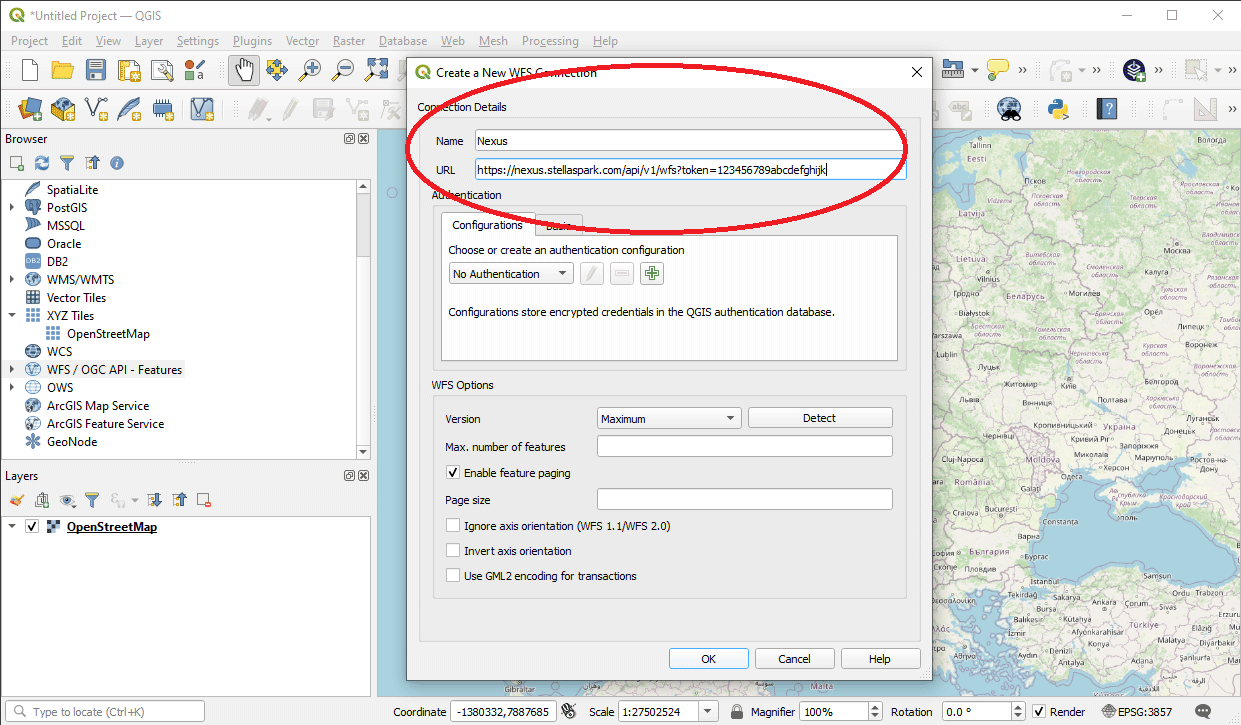Disable the Enable feature paging checkbox
The height and width of the screenshot is (725, 1241).
[453, 473]
